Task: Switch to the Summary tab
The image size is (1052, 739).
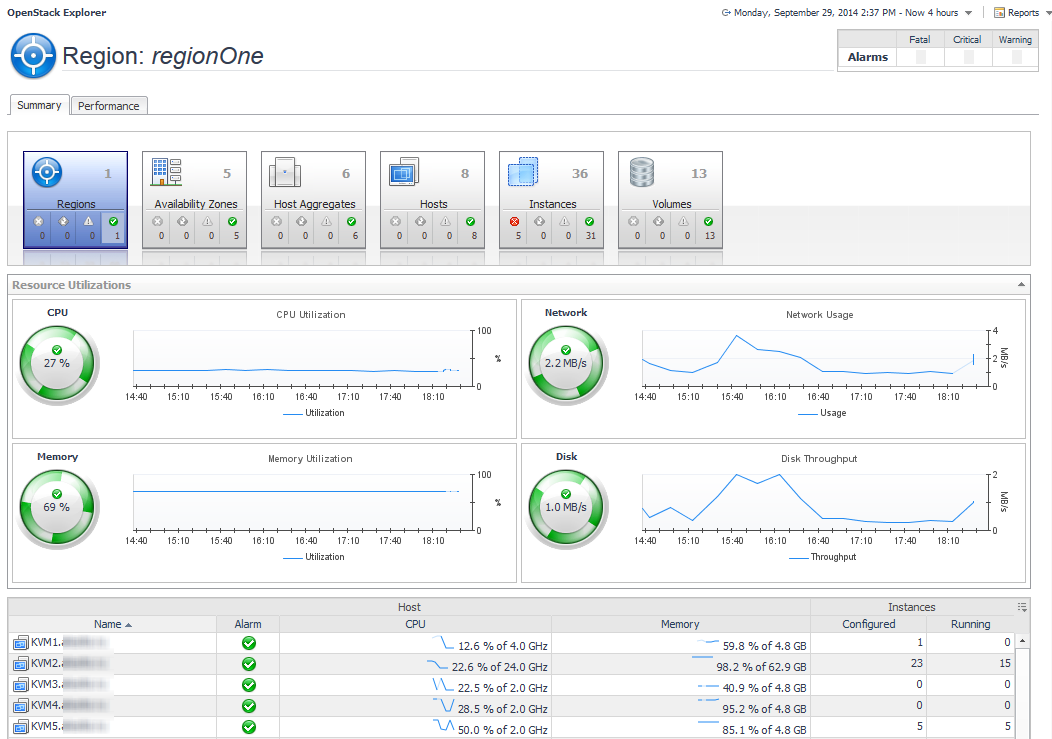Action: [39, 105]
